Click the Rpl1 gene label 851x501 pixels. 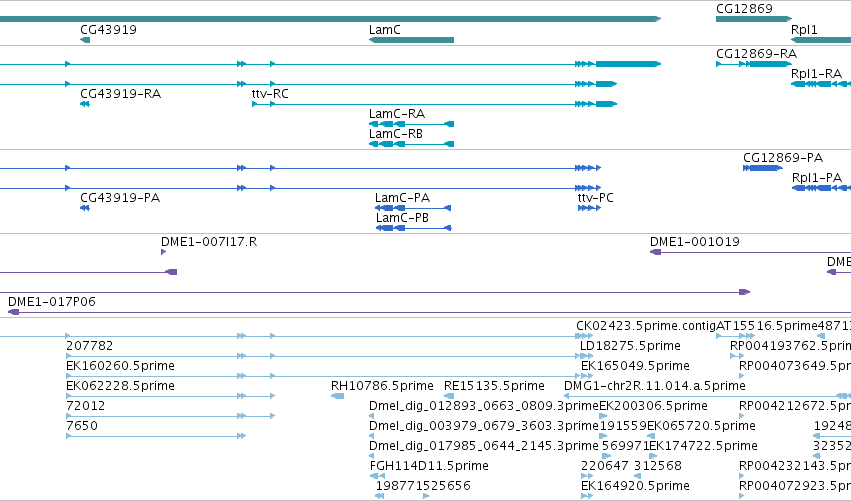point(804,30)
